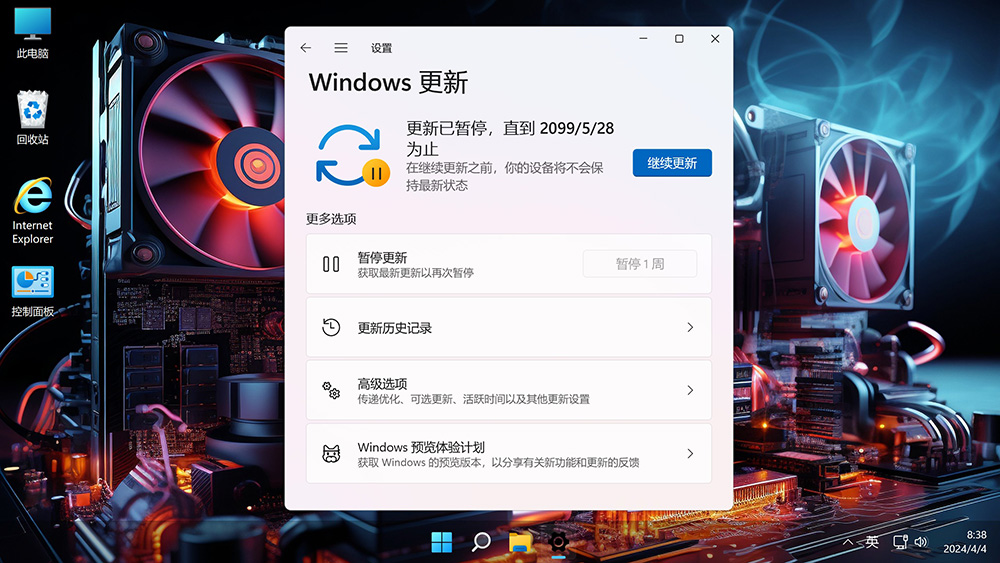Click the 暂停 1 周 pause button
The height and width of the screenshot is (563, 1000).
pyautogui.click(x=640, y=264)
